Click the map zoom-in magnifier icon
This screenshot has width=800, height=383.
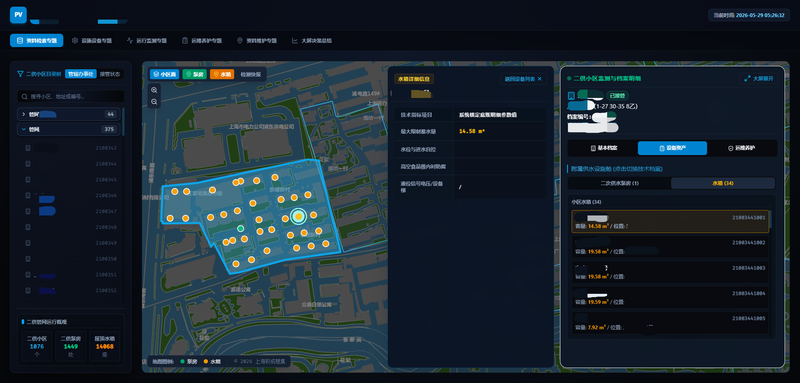154,90
